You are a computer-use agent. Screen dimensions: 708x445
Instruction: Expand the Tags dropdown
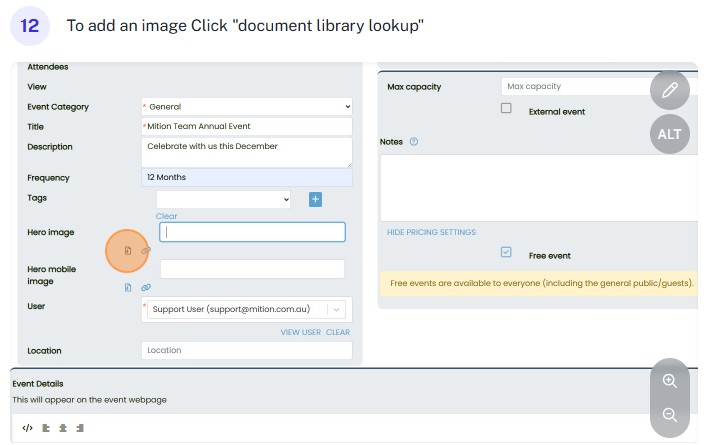286,199
